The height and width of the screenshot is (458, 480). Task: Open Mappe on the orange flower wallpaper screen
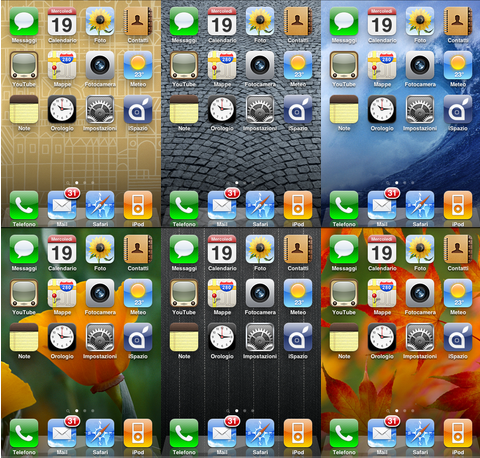pyautogui.click(x=62, y=293)
